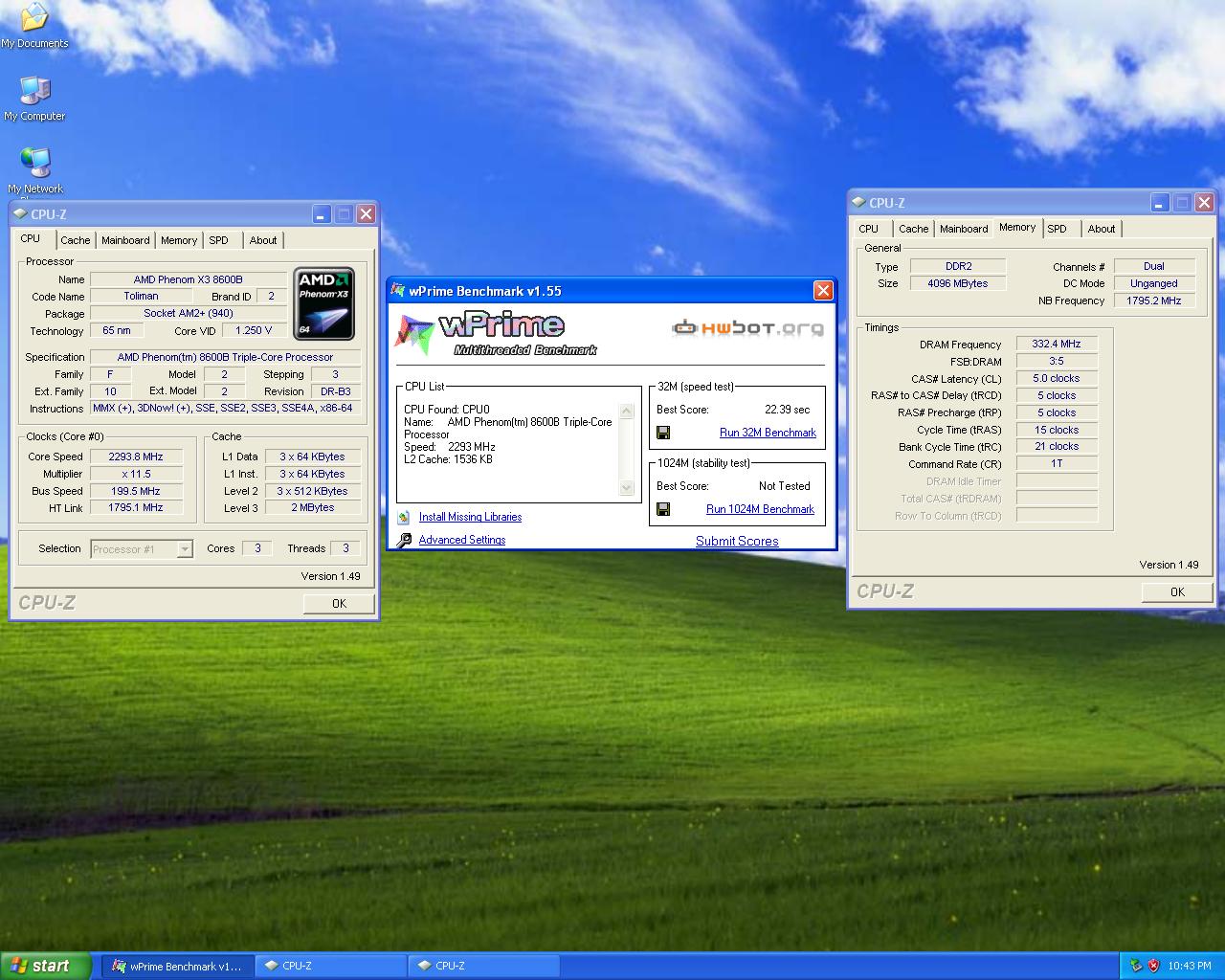The height and width of the screenshot is (980, 1225).
Task: Switch to second CPU-Z taskbar button
Action: (x=484, y=966)
